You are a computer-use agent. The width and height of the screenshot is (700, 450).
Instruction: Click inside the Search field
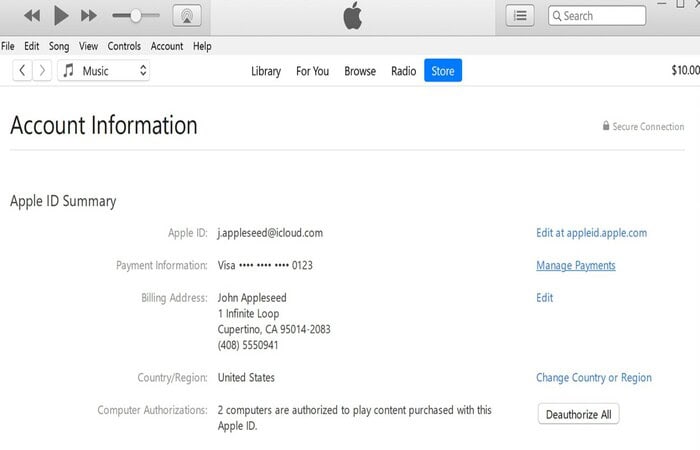click(597, 16)
